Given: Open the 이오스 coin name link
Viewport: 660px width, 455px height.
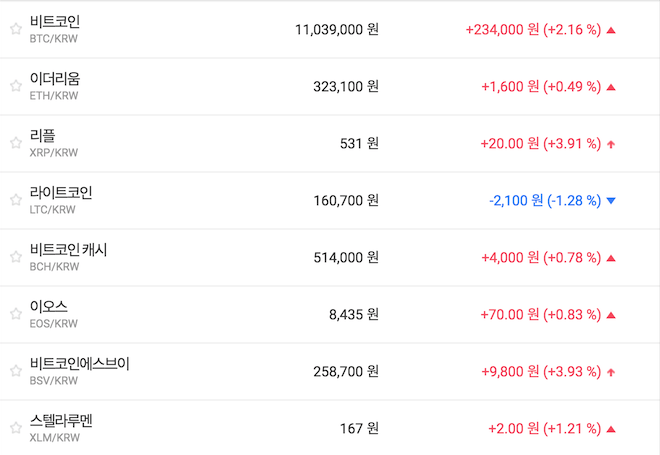Looking at the screenshot, I should pyautogui.click(x=49, y=307).
